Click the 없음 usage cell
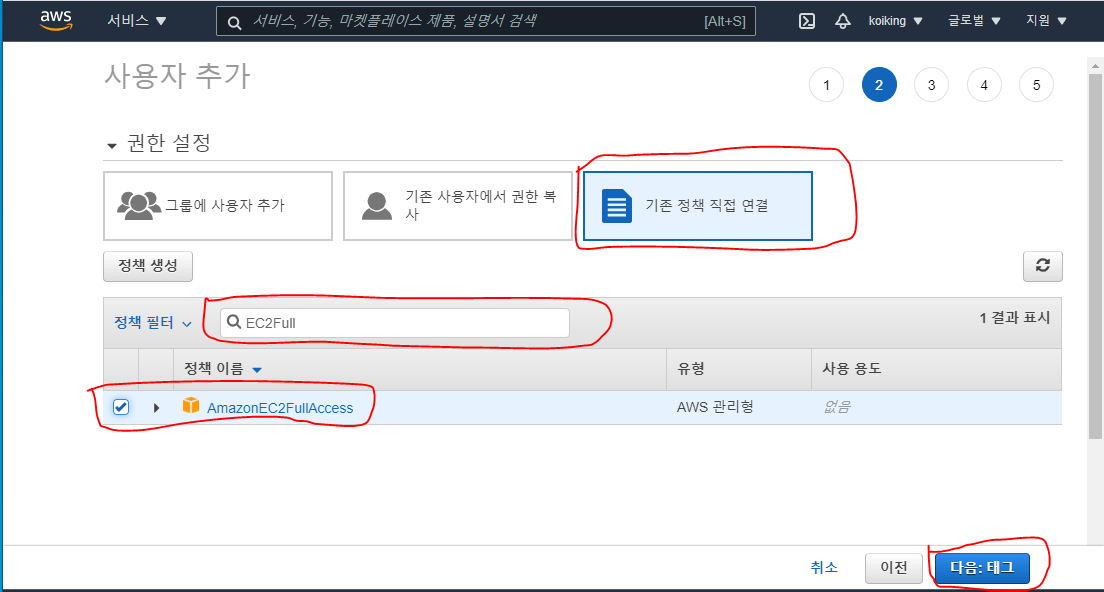 point(836,407)
